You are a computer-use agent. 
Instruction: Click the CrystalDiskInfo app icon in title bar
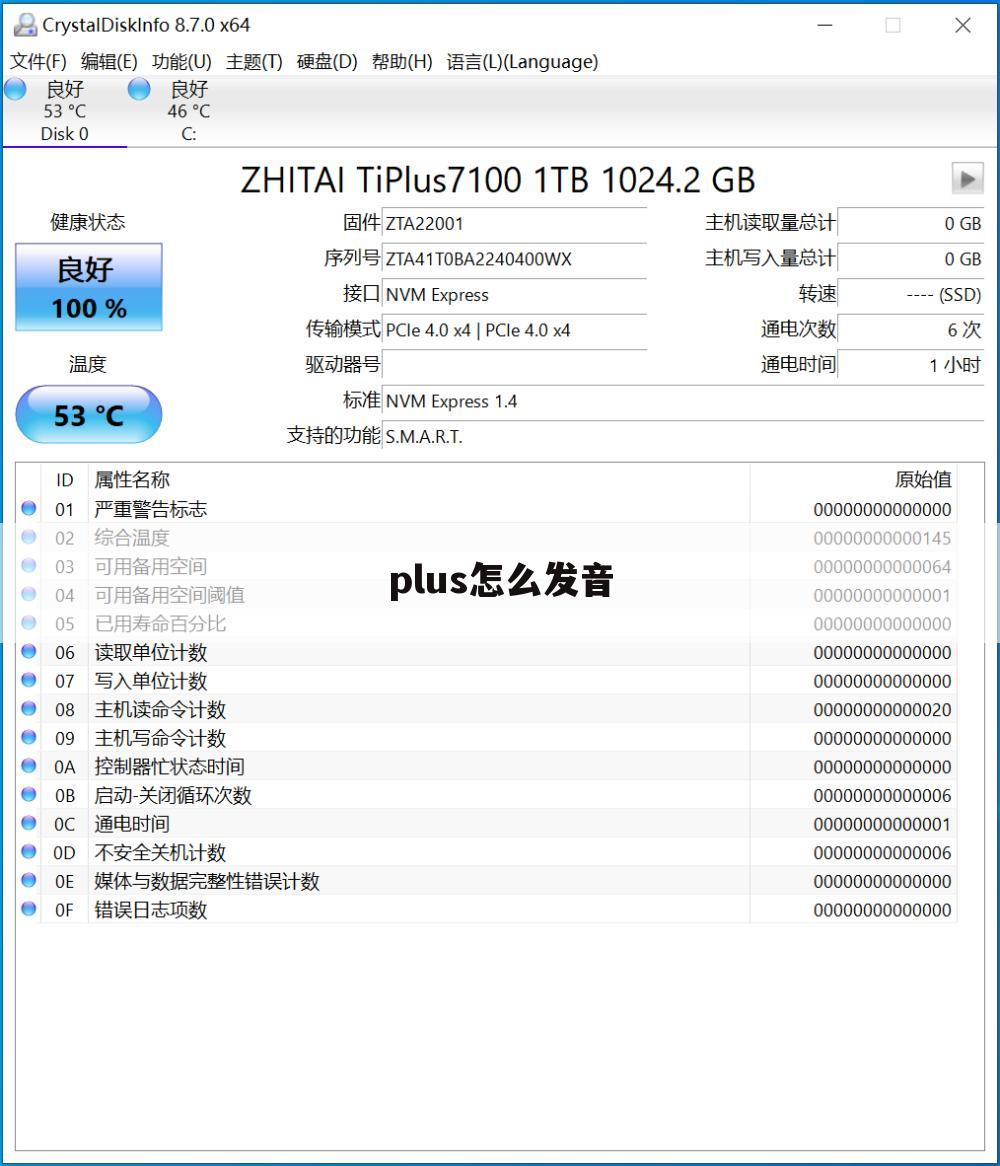point(25,25)
